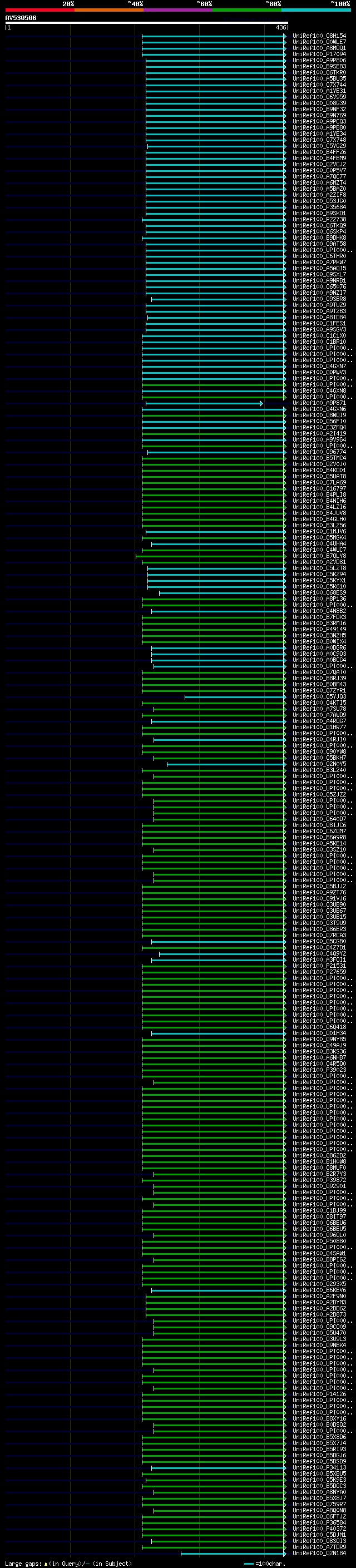This screenshot has height=1568, width=356.
Task: Open hit UniRef100_P17094
Action: pyautogui.click(x=319, y=54)
